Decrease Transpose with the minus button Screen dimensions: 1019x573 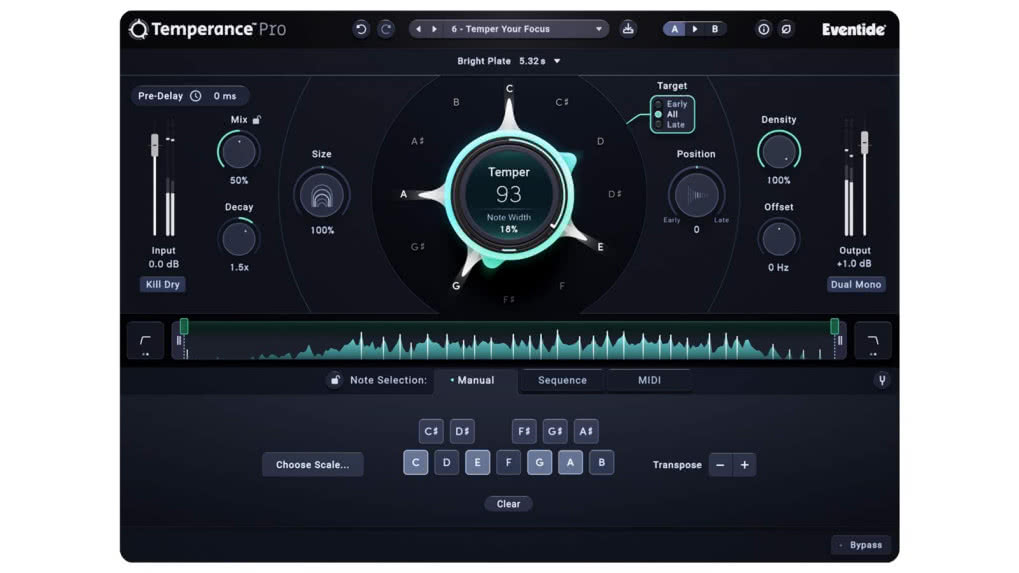[720, 465]
